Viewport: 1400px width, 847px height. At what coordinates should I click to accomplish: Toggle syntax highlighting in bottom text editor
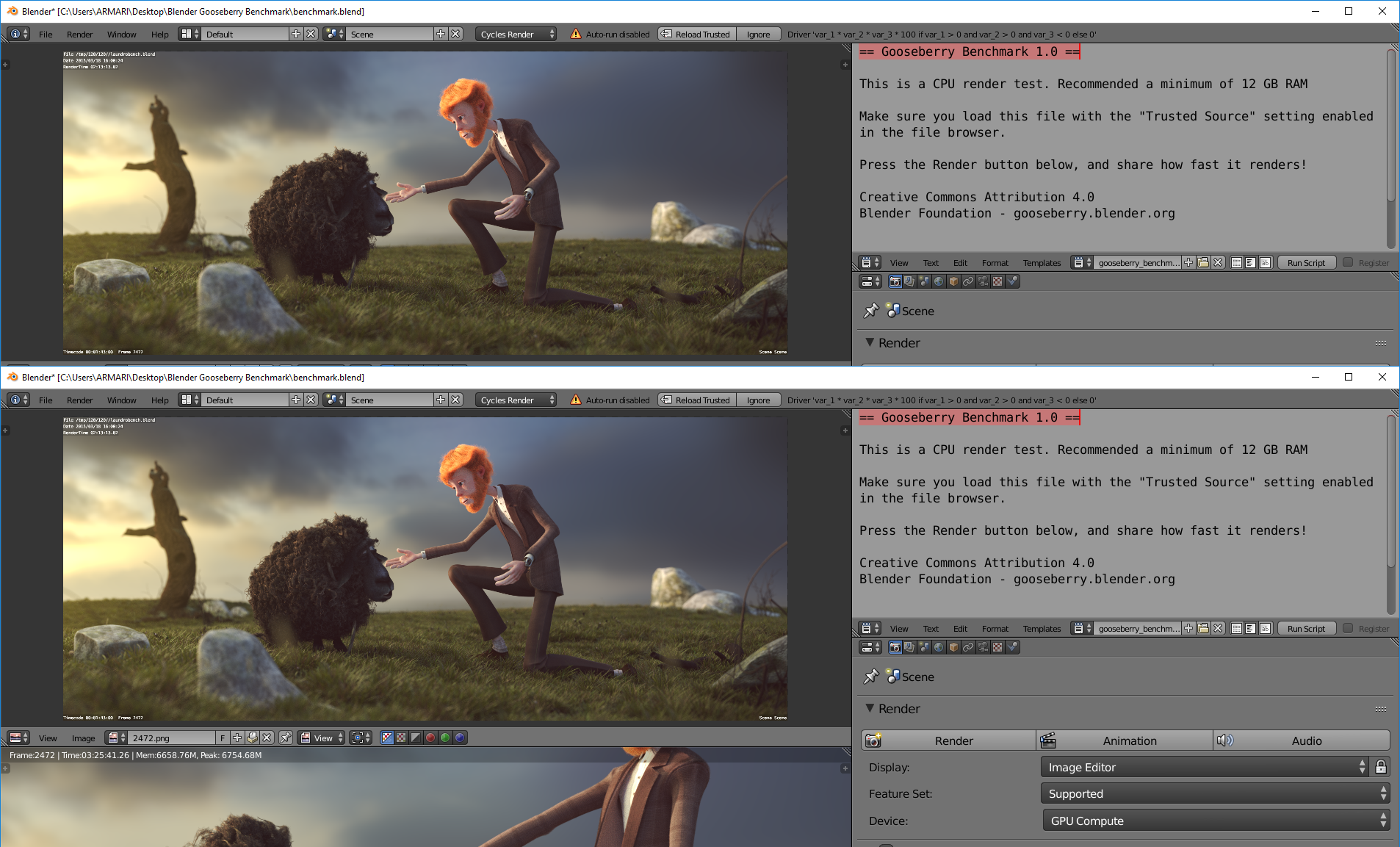[1265, 628]
